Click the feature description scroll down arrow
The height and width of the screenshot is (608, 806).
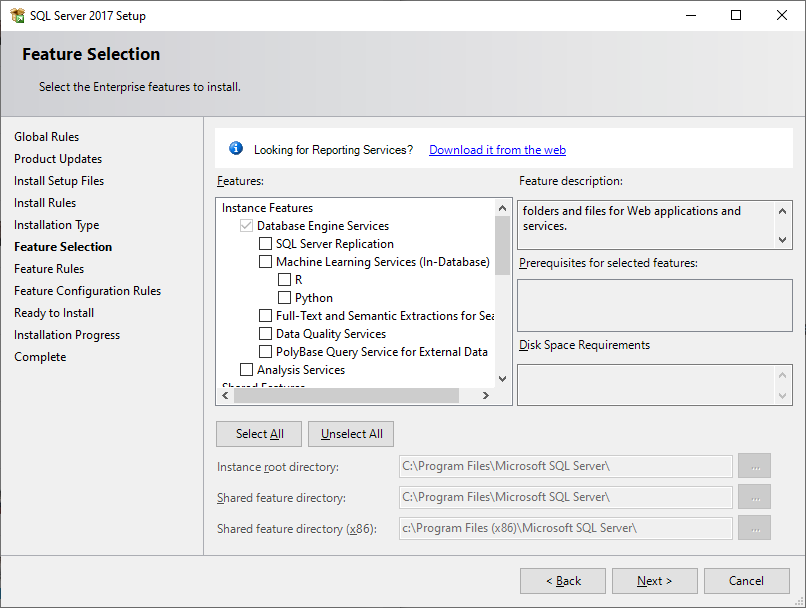(782, 239)
